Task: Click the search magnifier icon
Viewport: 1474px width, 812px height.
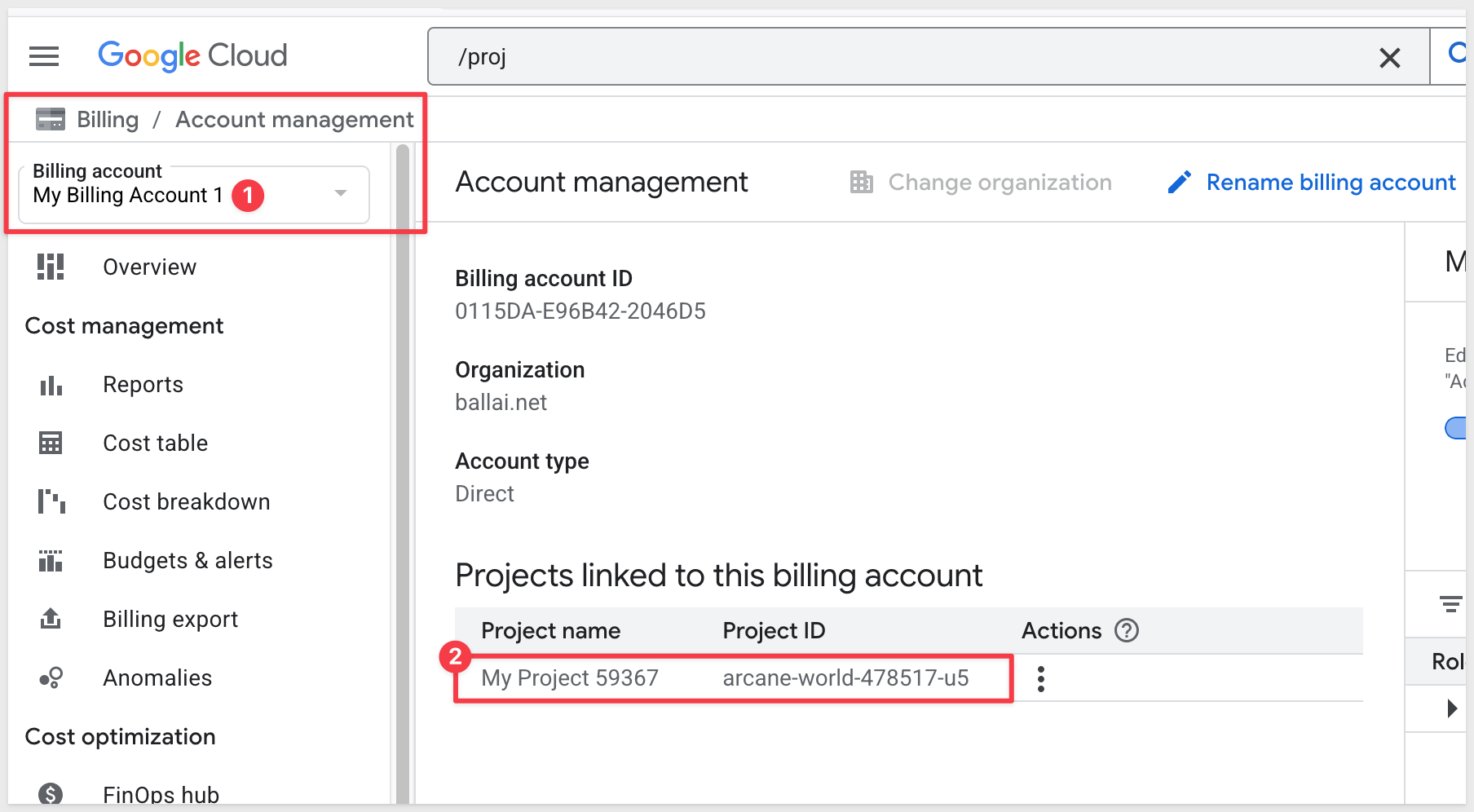Action: [x=1456, y=55]
